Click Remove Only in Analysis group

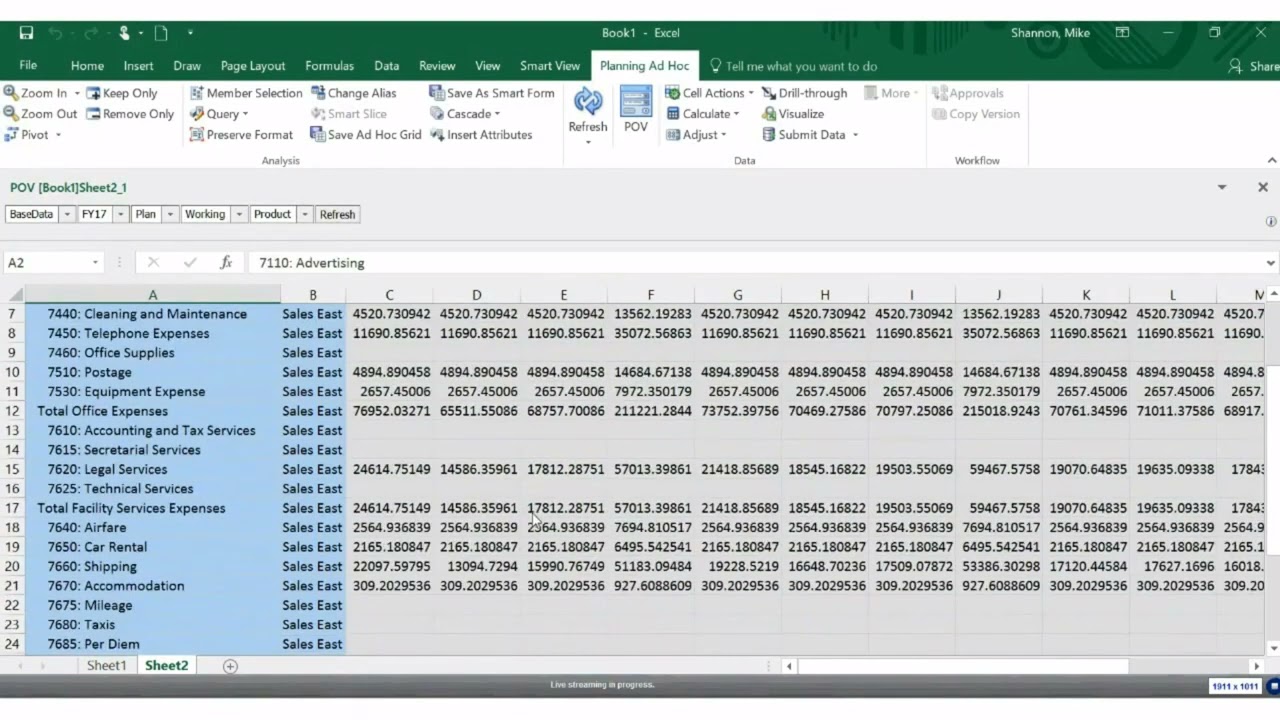[x=130, y=114]
